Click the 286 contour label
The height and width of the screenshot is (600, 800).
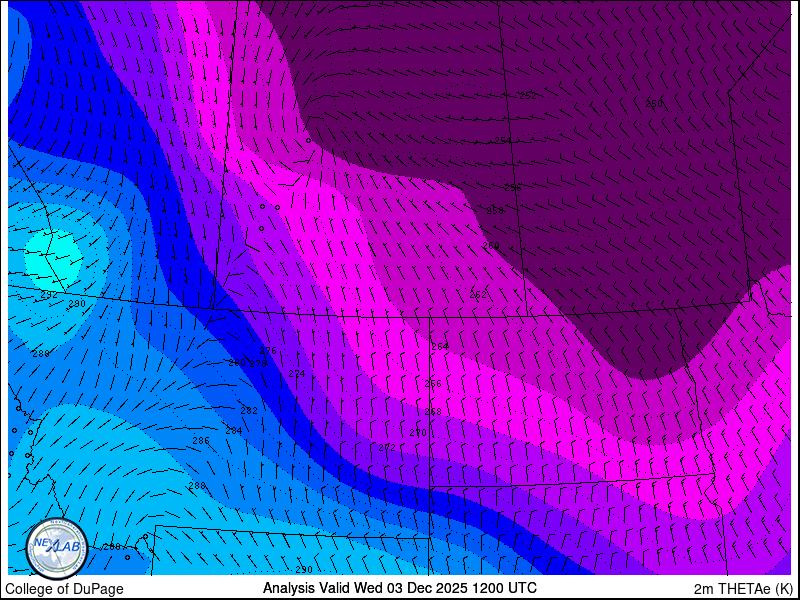pos(201,440)
